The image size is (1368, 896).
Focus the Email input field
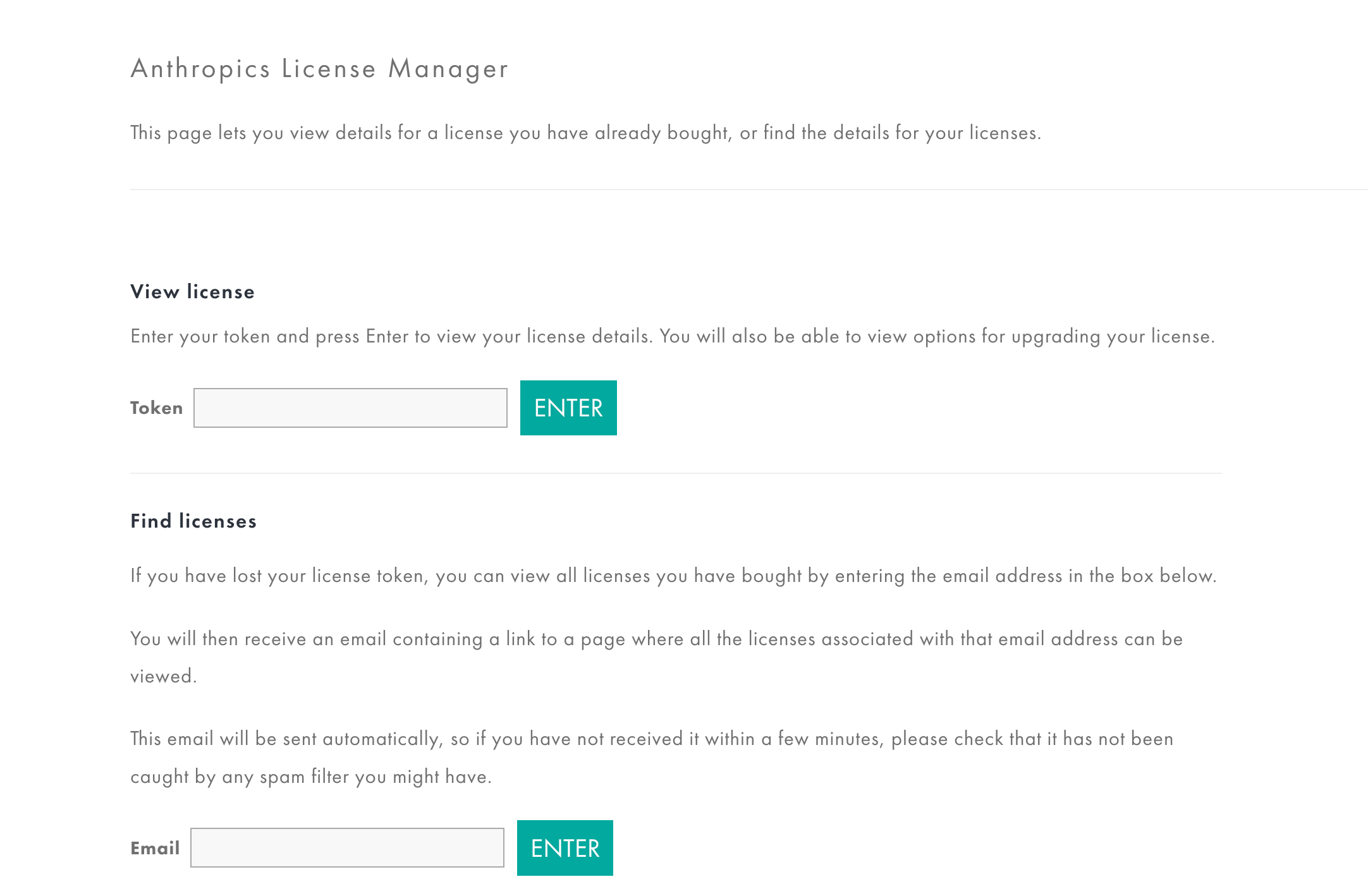pyautogui.click(x=347, y=848)
